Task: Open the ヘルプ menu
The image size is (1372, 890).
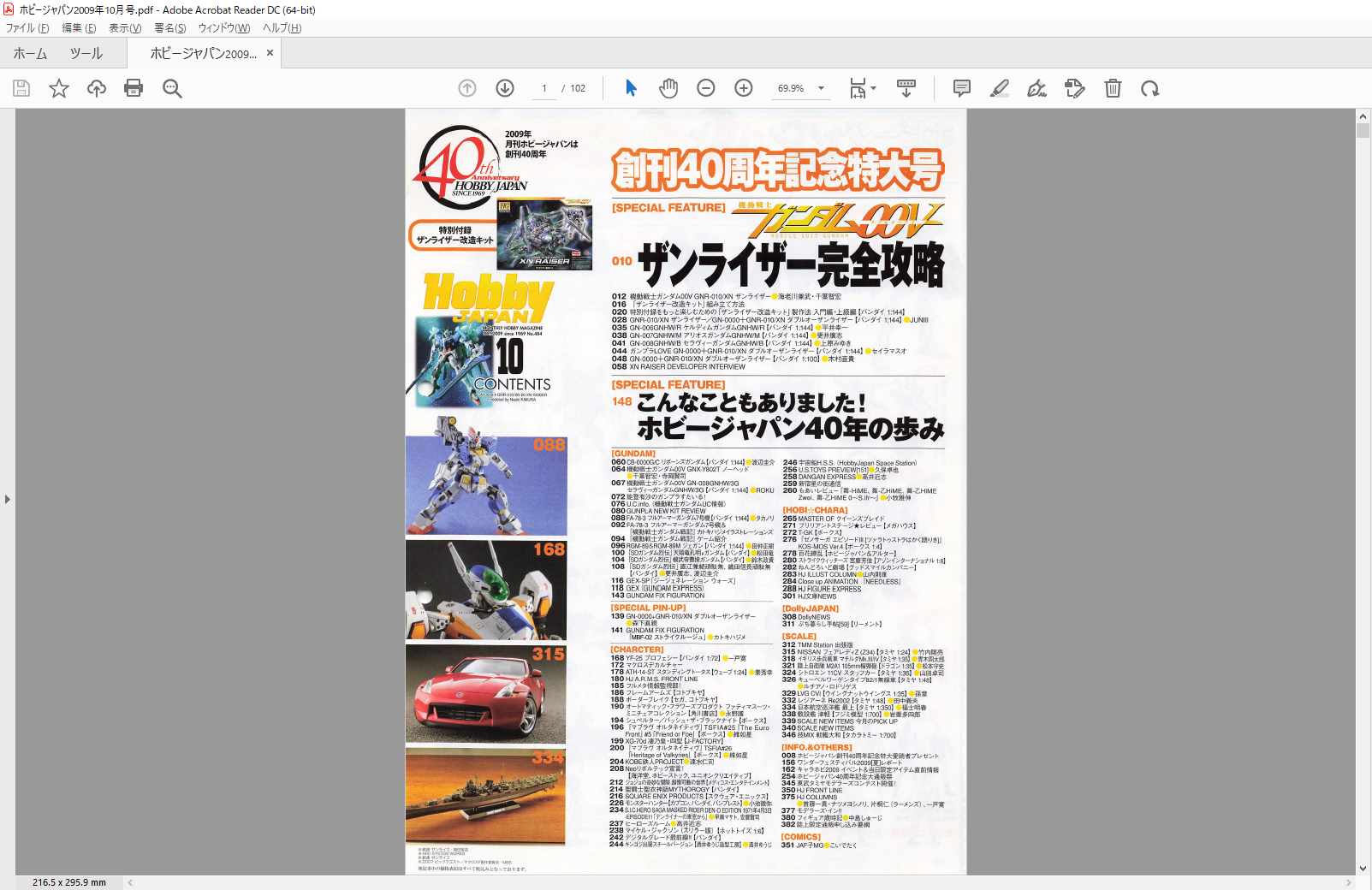Action: click(282, 28)
